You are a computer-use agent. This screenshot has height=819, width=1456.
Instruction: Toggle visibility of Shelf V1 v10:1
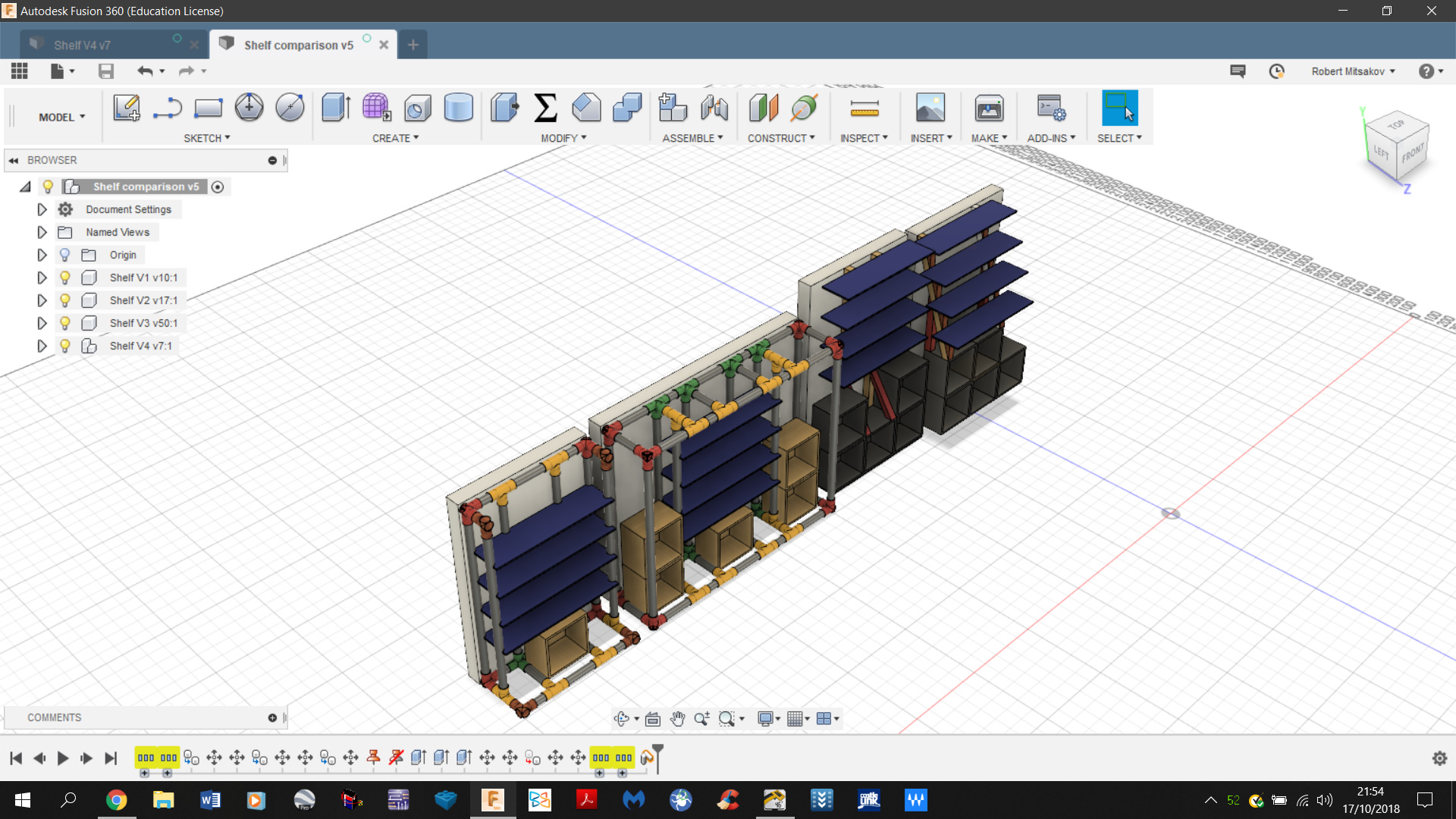65,278
